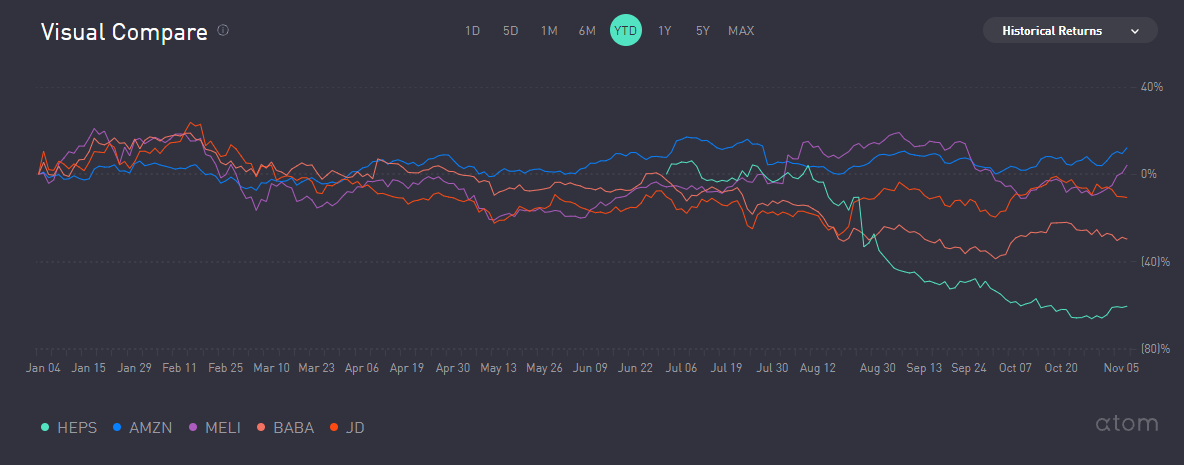
Task: Click the green HEPS legend dot
Action: [45, 428]
